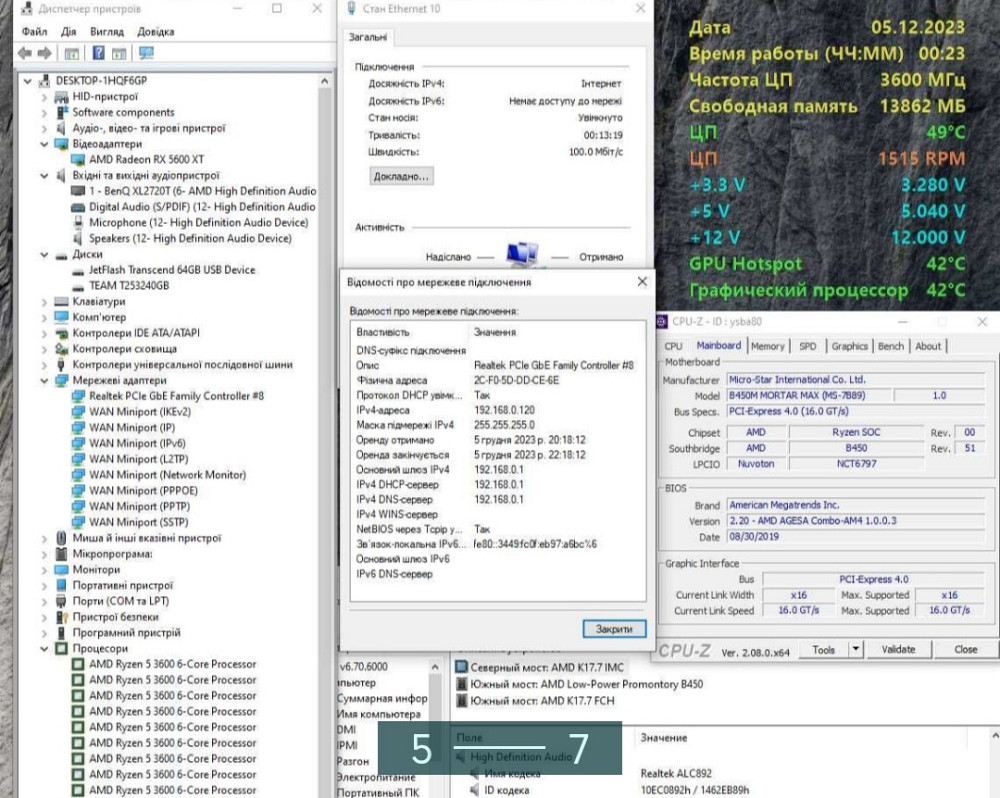Select the TEAM T253240GB disk

(129, 285)
